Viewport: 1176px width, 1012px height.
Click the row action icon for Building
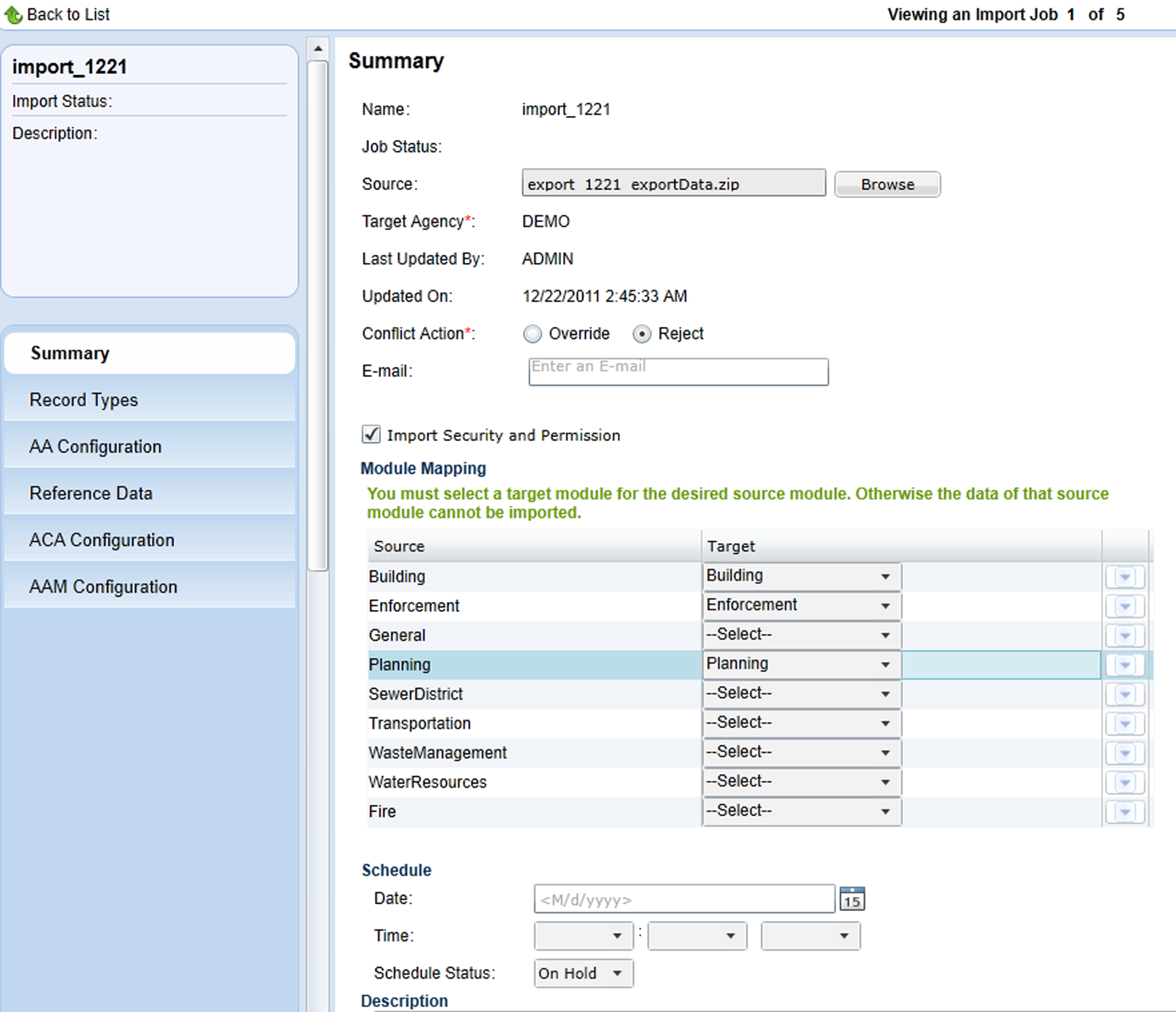point(1124,577)
